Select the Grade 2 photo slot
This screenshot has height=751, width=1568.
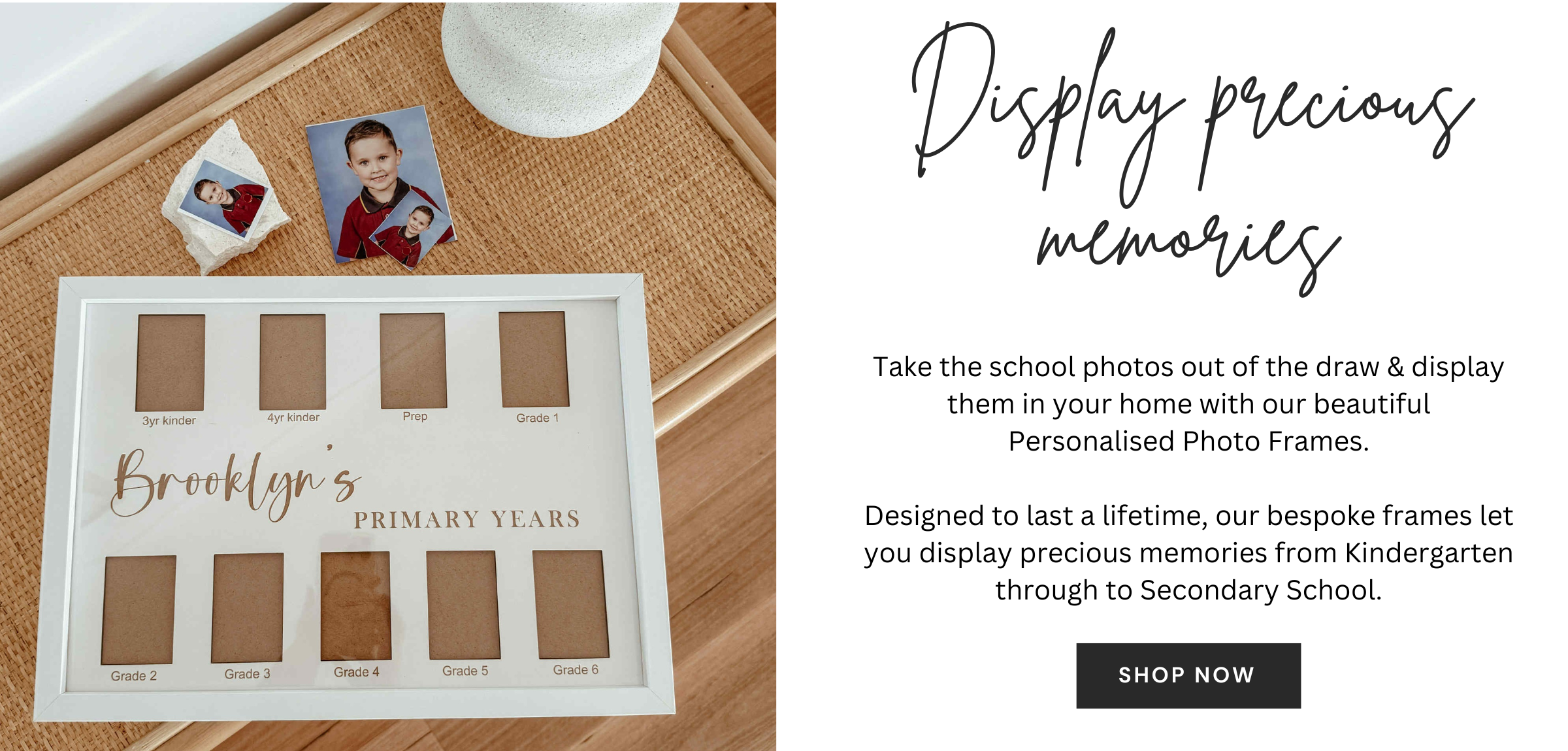point(139,609)
